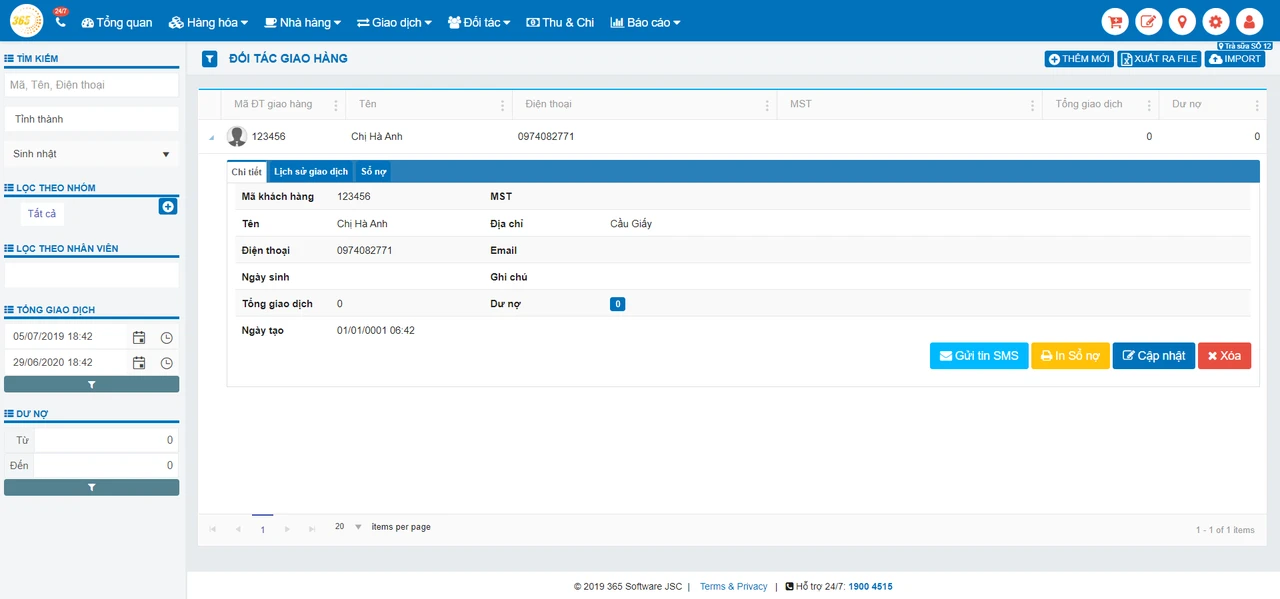Select the Tất cả group filter
Image resolution: width=1280 pixels, height=599 pixels.
(x=42, y=214)
